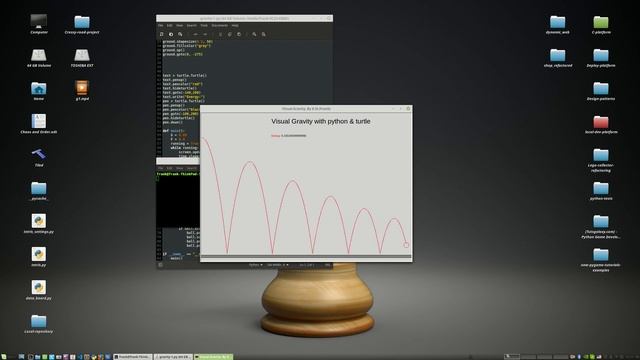This screenshot has width=640, height=360.
Task: Select the Design-patterns folder icon
Action: (x=601, y=91)
